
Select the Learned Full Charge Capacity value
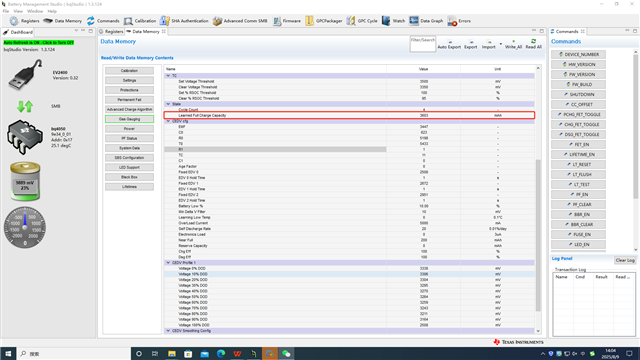424,116
